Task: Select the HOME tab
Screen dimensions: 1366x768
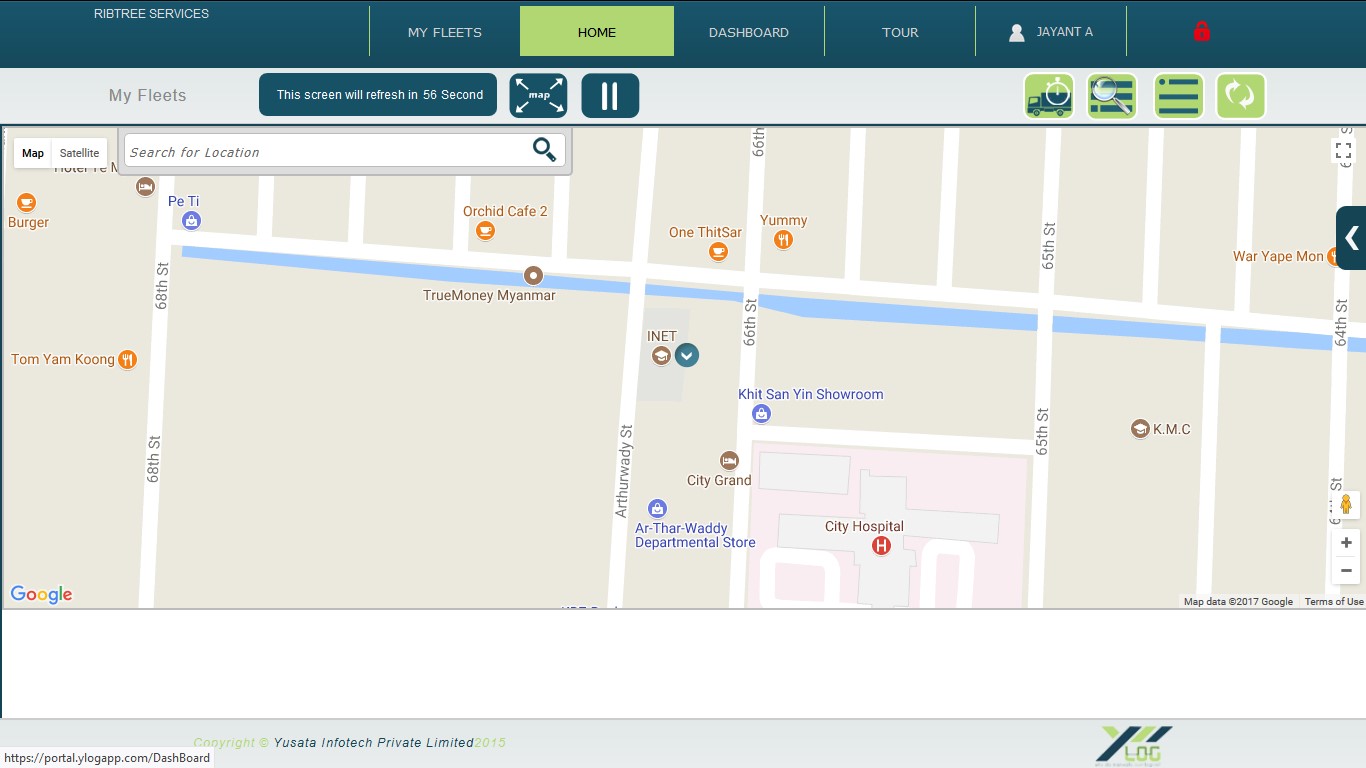Action: pos(597,32)
